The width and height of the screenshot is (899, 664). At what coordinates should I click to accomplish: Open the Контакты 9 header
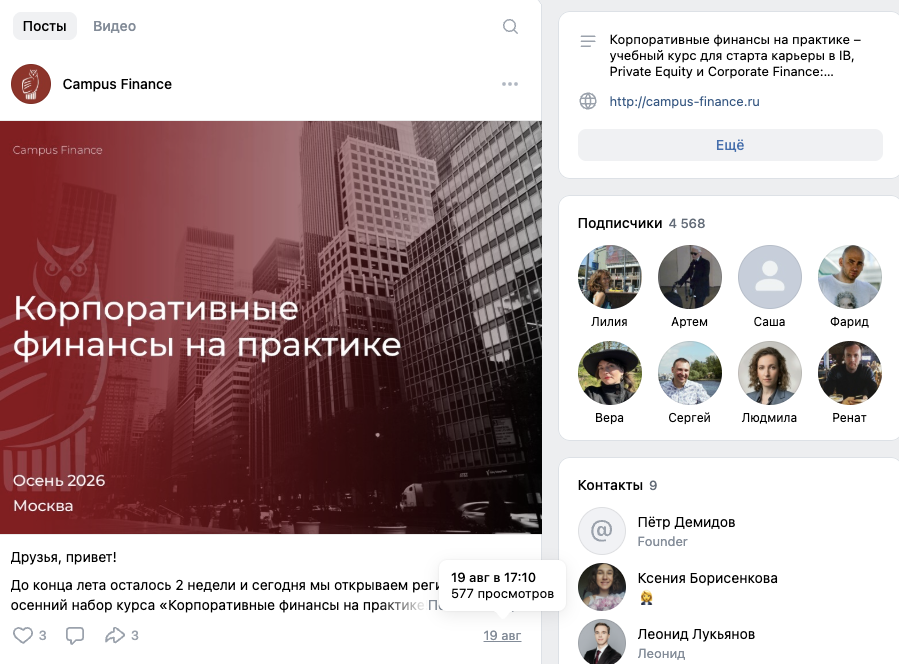[617, 485]
